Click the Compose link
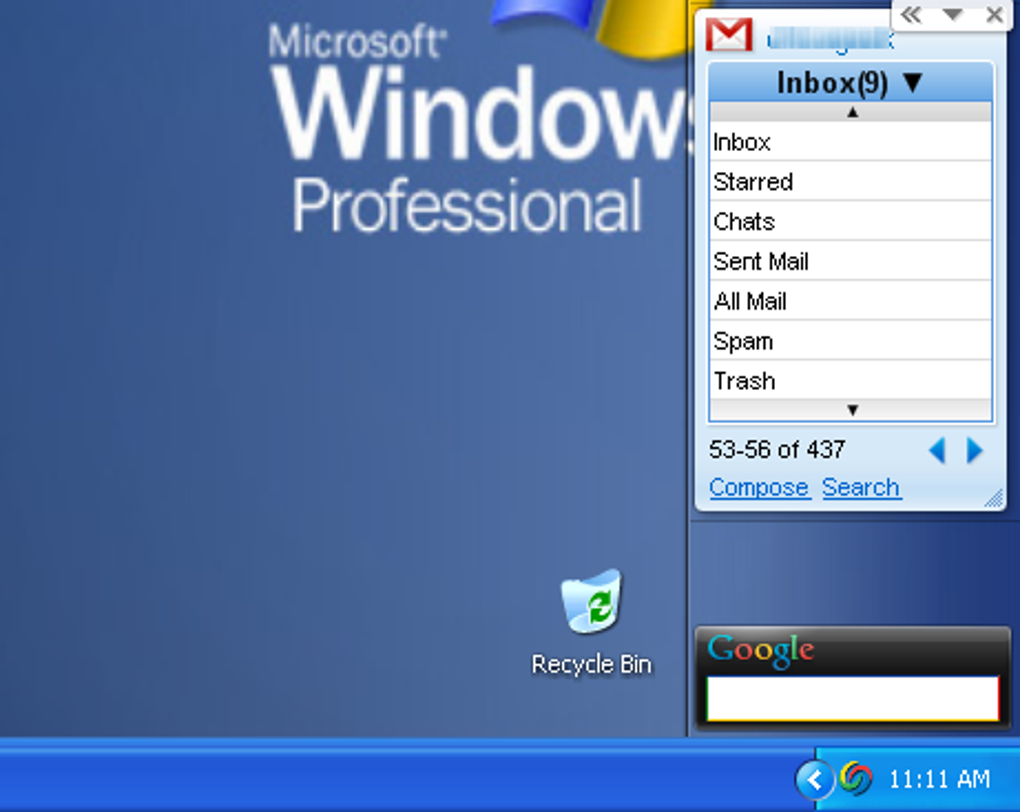Screen dimensions: 1020x812 (759, 487)
